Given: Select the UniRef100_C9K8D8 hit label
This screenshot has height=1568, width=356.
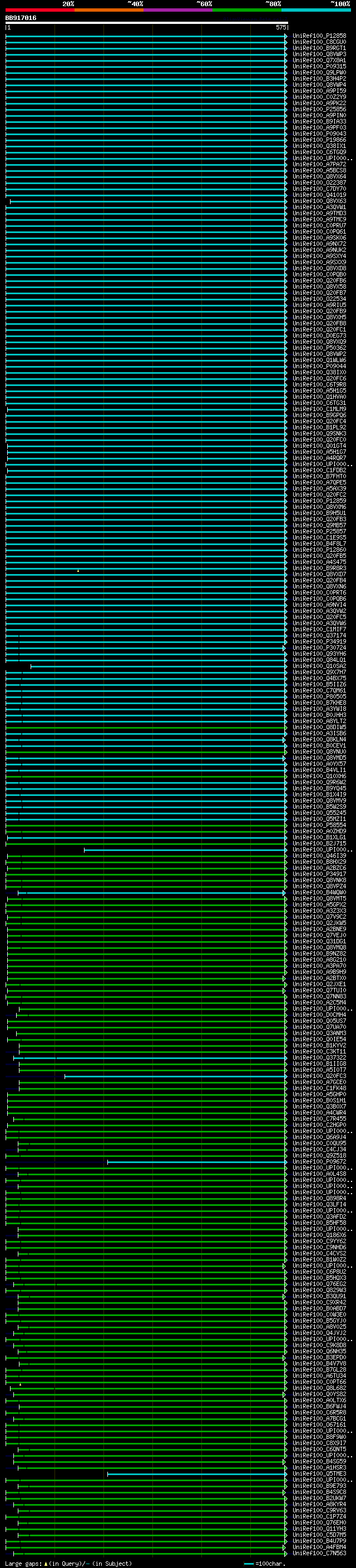Looking at the screenshot, I should click(x=319, y=1345).
